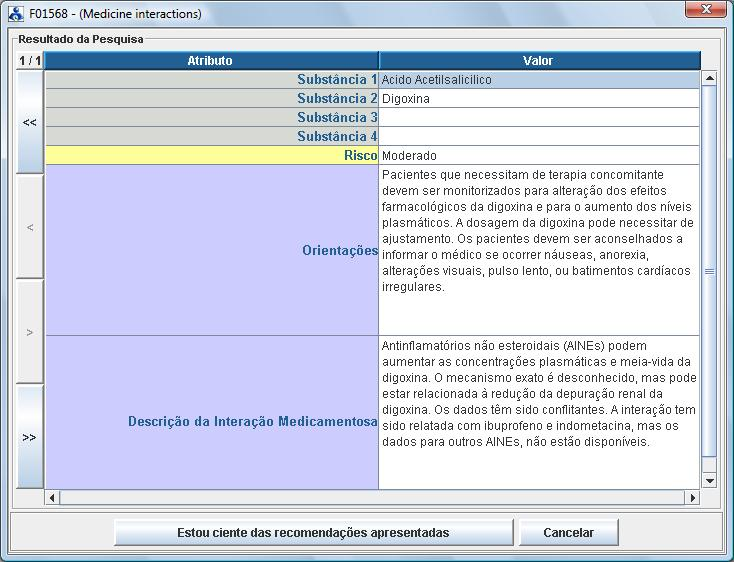Click the Cancelar button
The image size is (734, 562).
[x=568, y=533]
